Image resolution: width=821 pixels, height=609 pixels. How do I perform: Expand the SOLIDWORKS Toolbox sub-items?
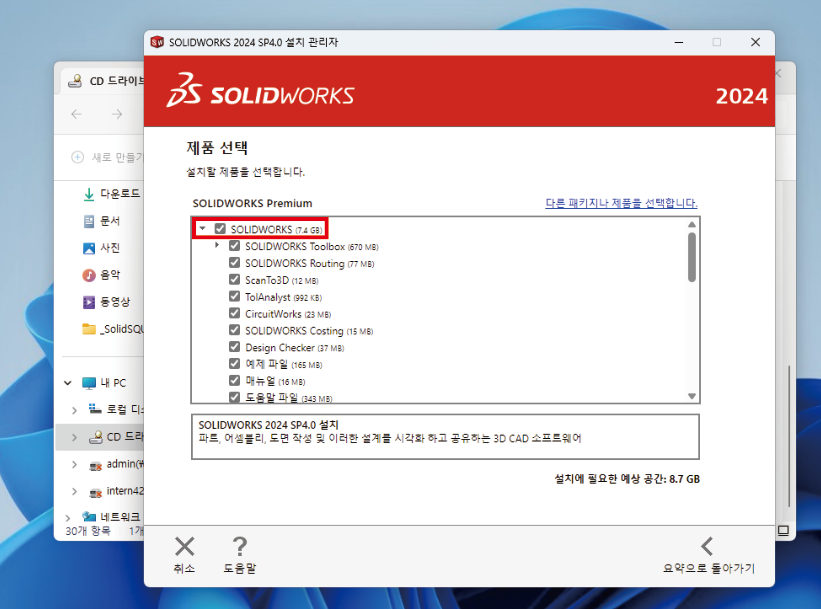pyautogui.click(x=217, y=245)
